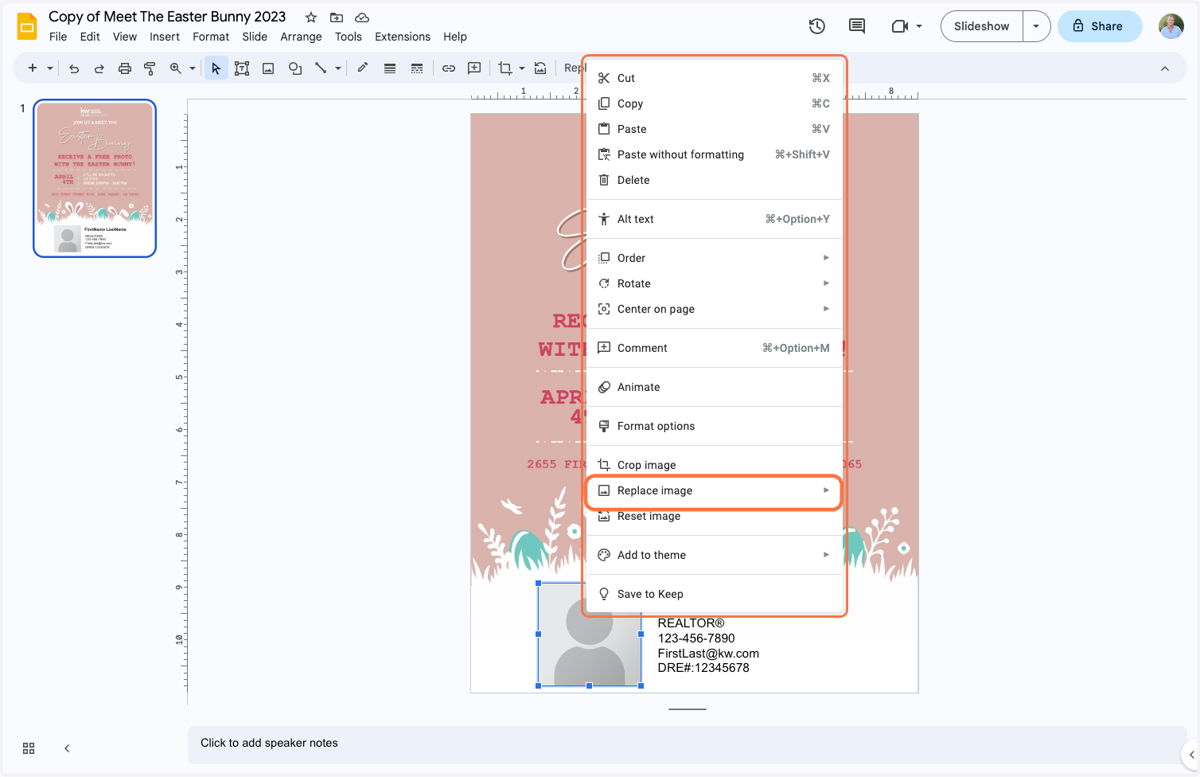This screenshot has height=777, width=1200.
Task: Click the Print icon
Action: 124,68
